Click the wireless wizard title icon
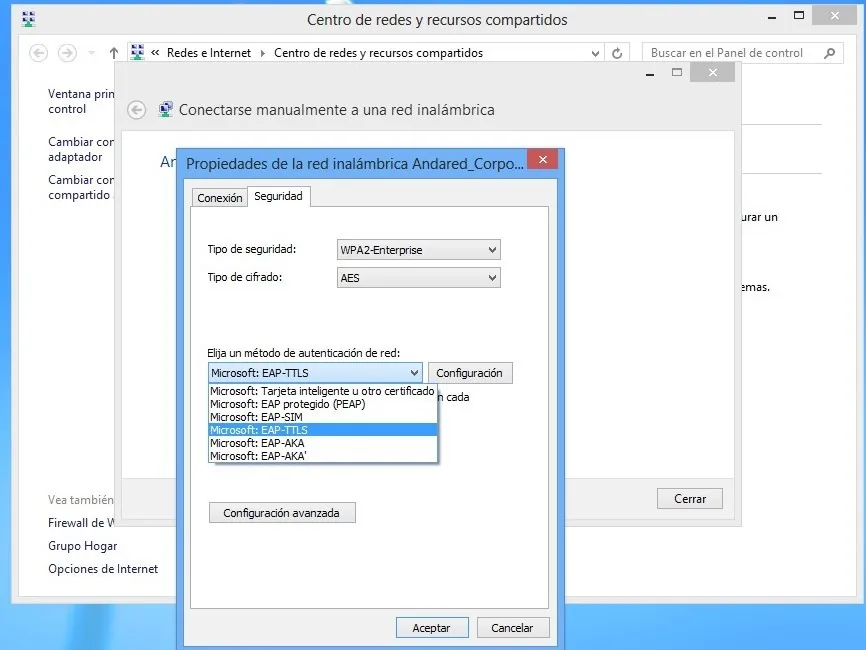 [165, 109]
